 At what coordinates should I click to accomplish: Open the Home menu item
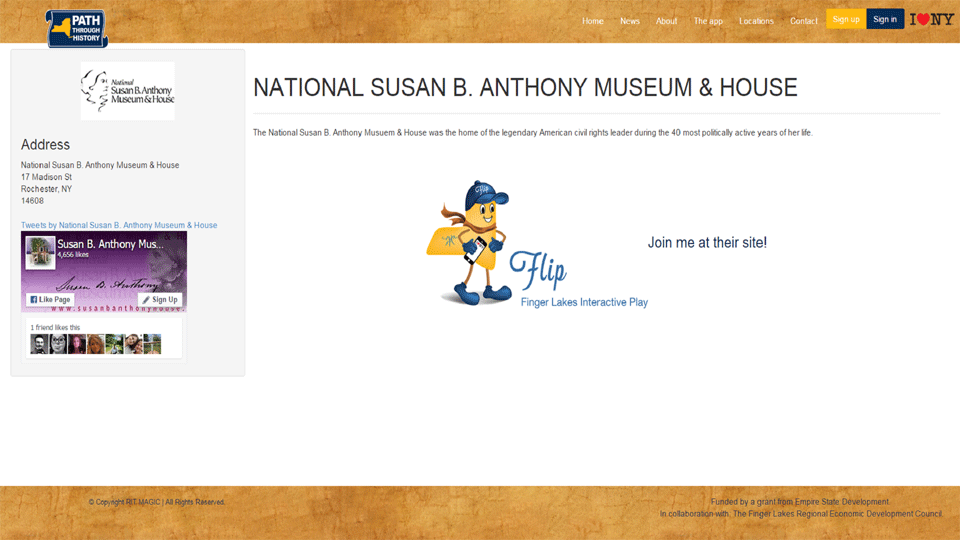[x=593, y=21]
